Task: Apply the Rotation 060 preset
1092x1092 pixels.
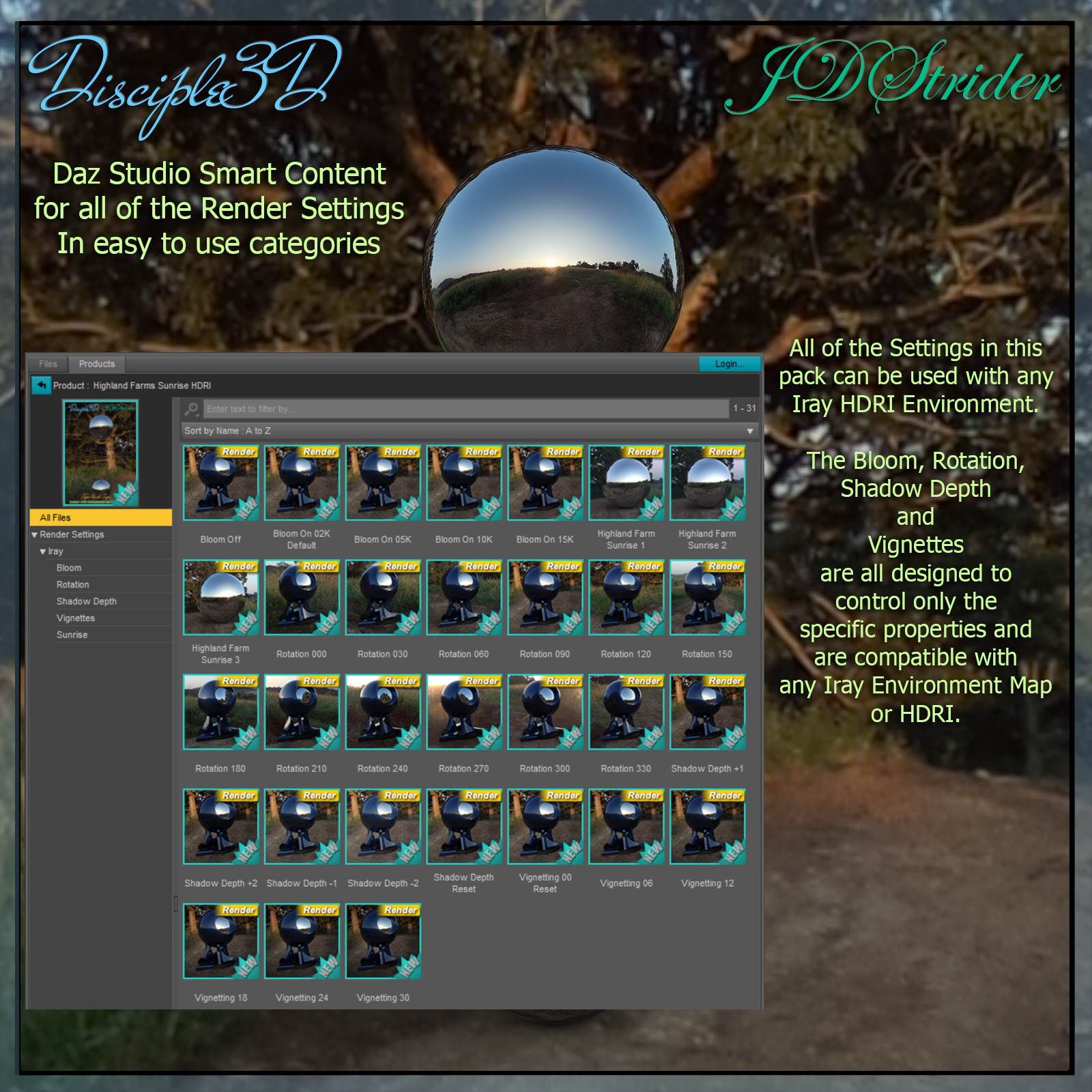Action: 464,598
